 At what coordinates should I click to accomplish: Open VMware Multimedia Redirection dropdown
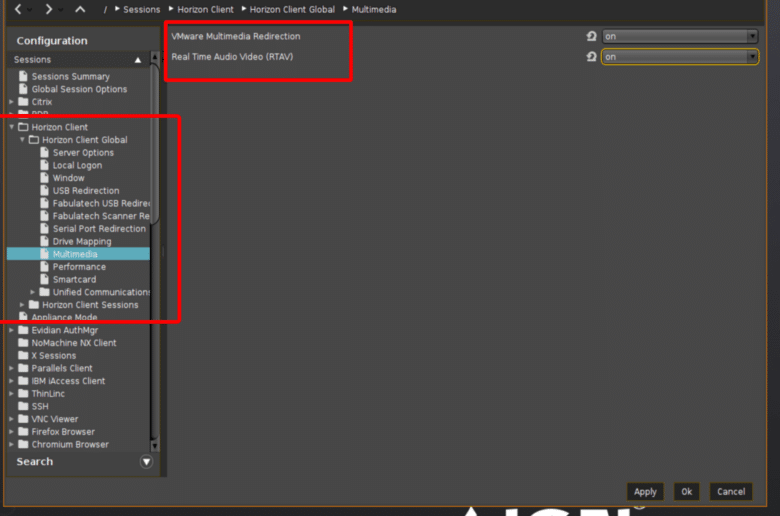pyautogui.click(x=680, y=36)
